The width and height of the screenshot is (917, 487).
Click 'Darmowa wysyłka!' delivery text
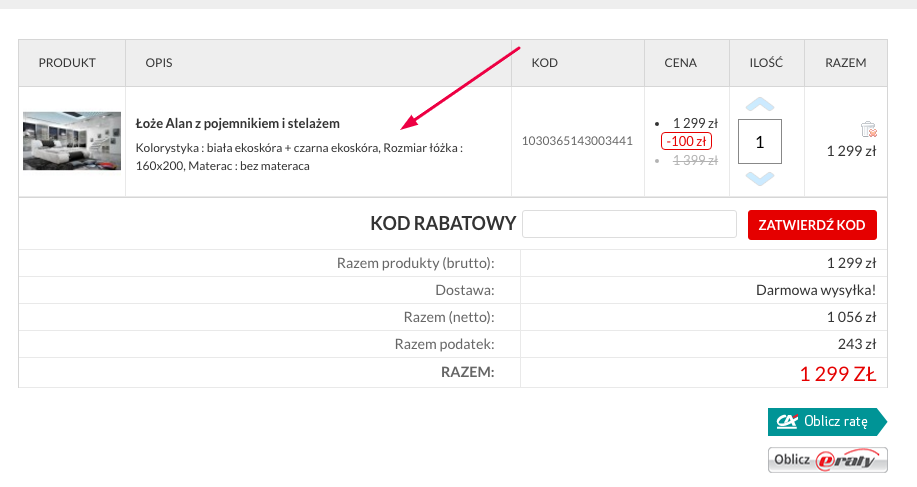click(x=816, y=290)
